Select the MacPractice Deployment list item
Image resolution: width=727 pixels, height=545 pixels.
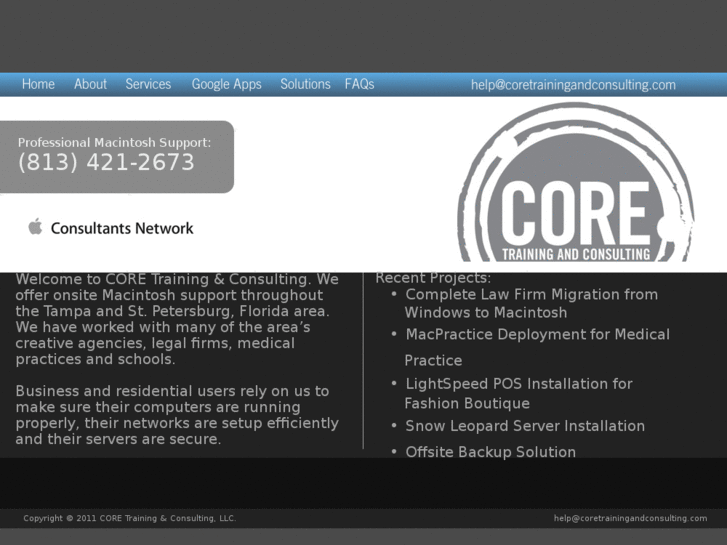click(536, 334)
